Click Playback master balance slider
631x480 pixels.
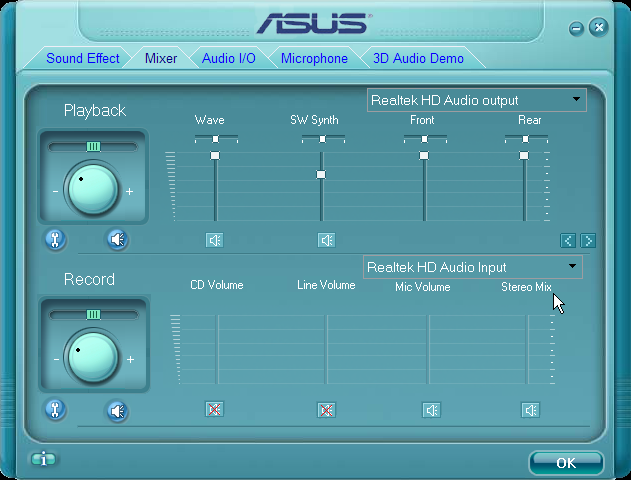point(93,146)
